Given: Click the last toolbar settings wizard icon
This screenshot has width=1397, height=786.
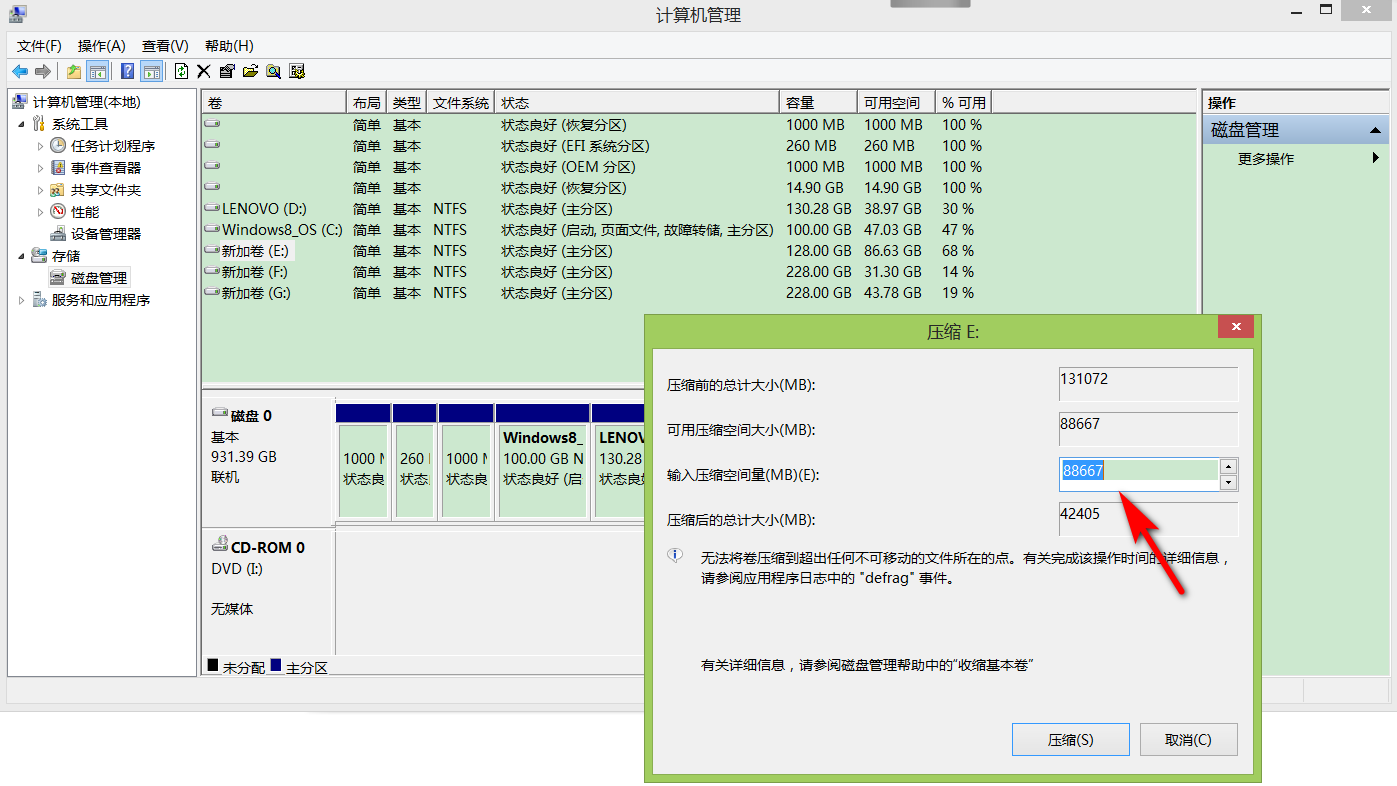Looking at the screenshot, I should tap(297, 71).
